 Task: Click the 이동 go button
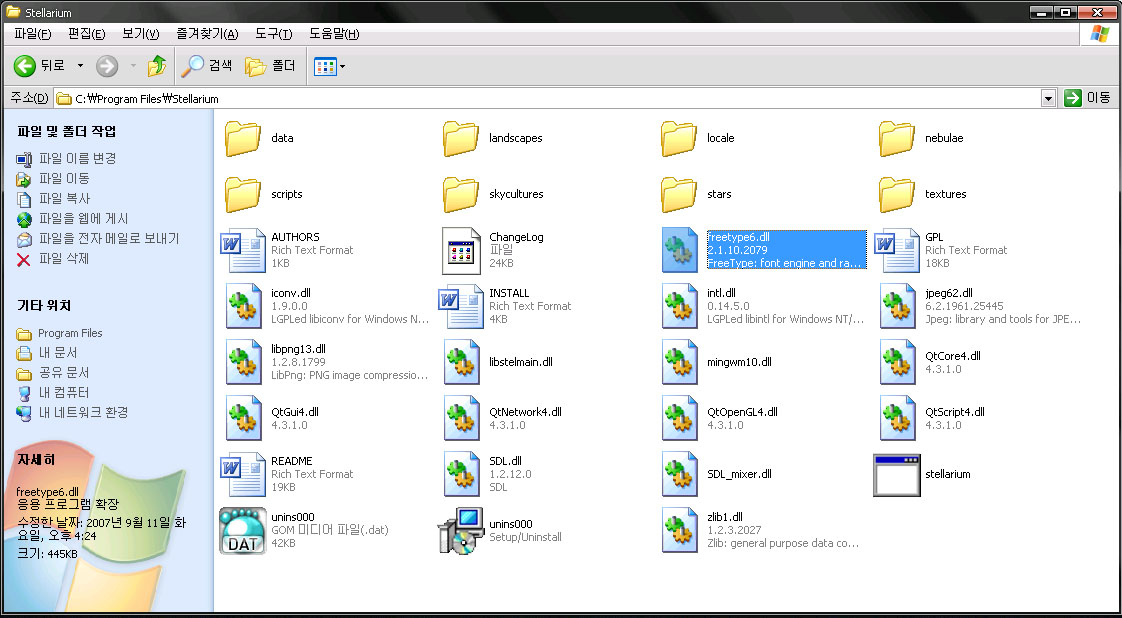click(1088, 99)
